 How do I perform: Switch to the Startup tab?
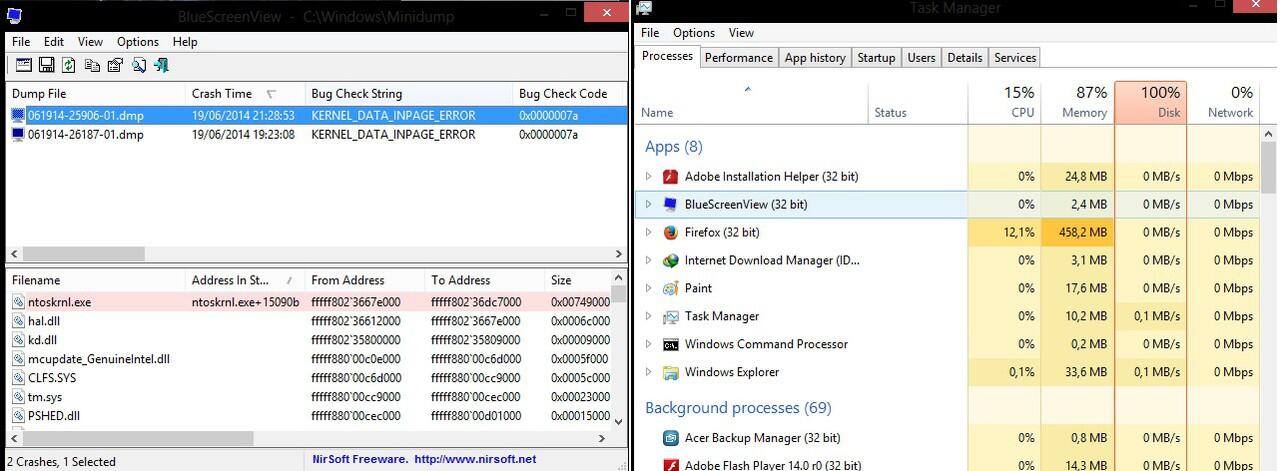pos(876,58)
